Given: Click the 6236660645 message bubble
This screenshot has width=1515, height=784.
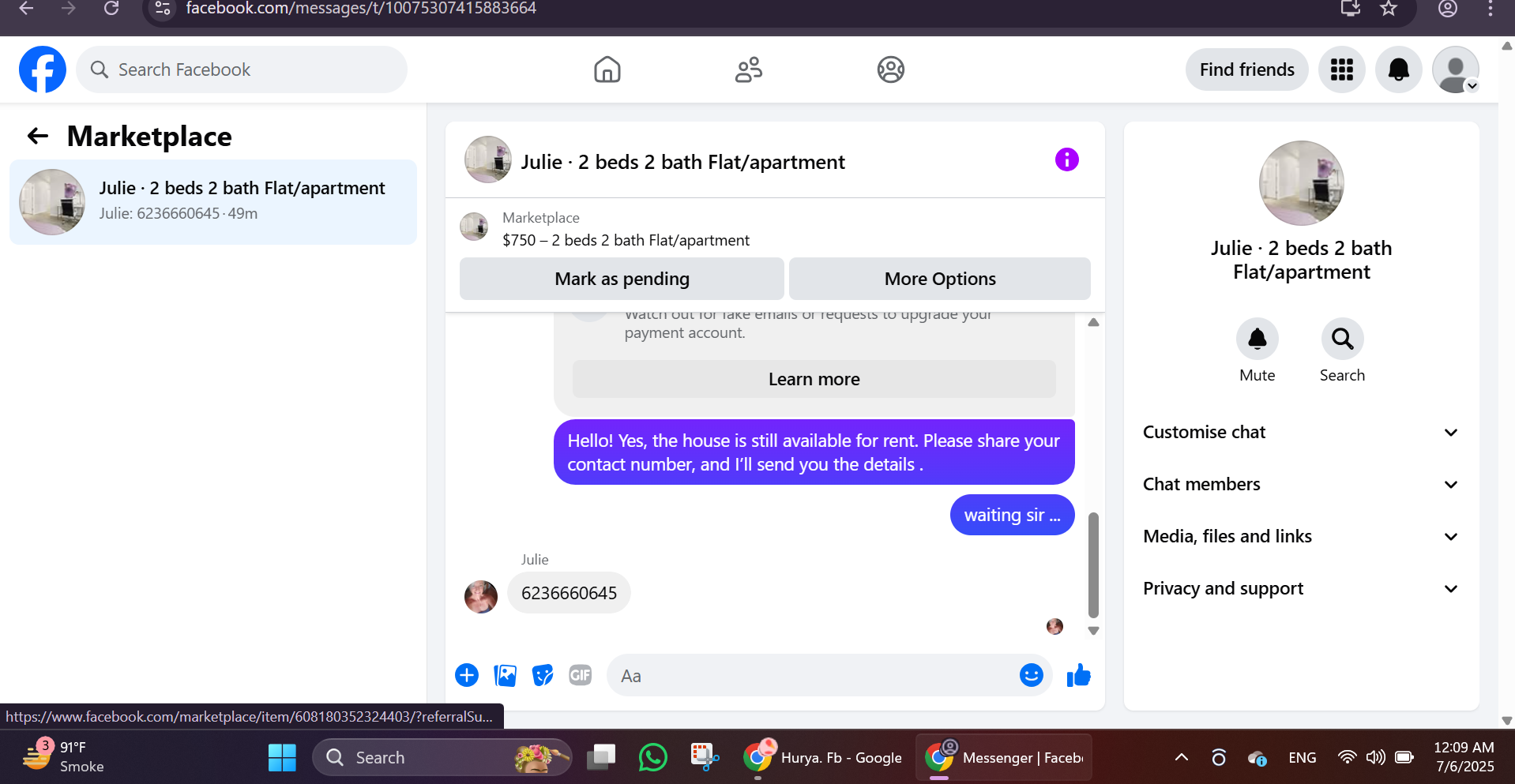Looking at the screenshot, I should pos(569,593).
